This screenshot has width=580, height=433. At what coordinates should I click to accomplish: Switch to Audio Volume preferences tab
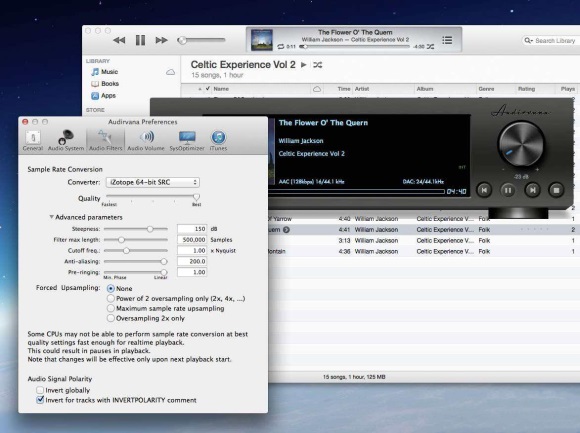[x=146, y=141]
